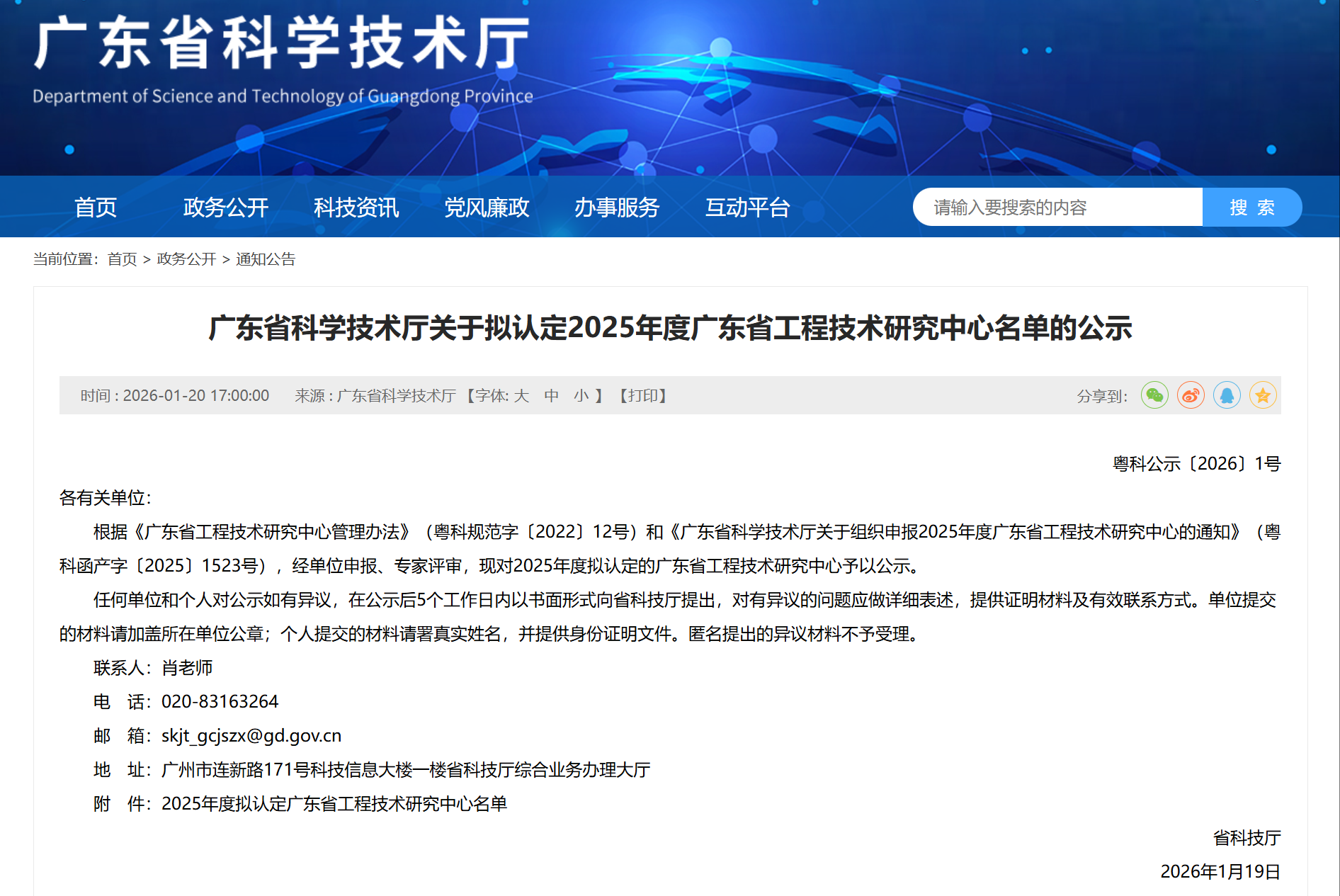This screenshot has width=1340, height=896.
Task: Share article to WeChat
Action: click(x=1154, y=395)
